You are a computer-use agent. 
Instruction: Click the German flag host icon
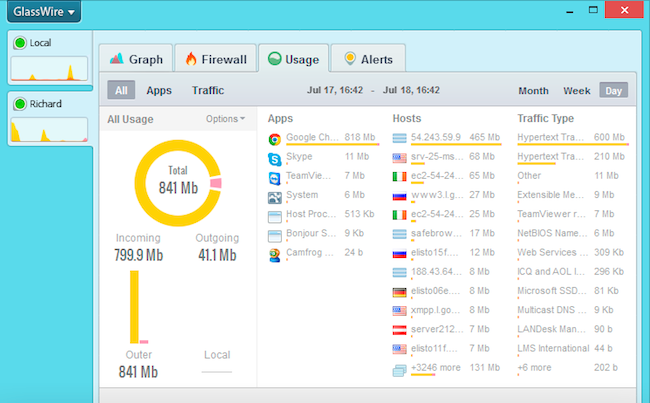401,292
